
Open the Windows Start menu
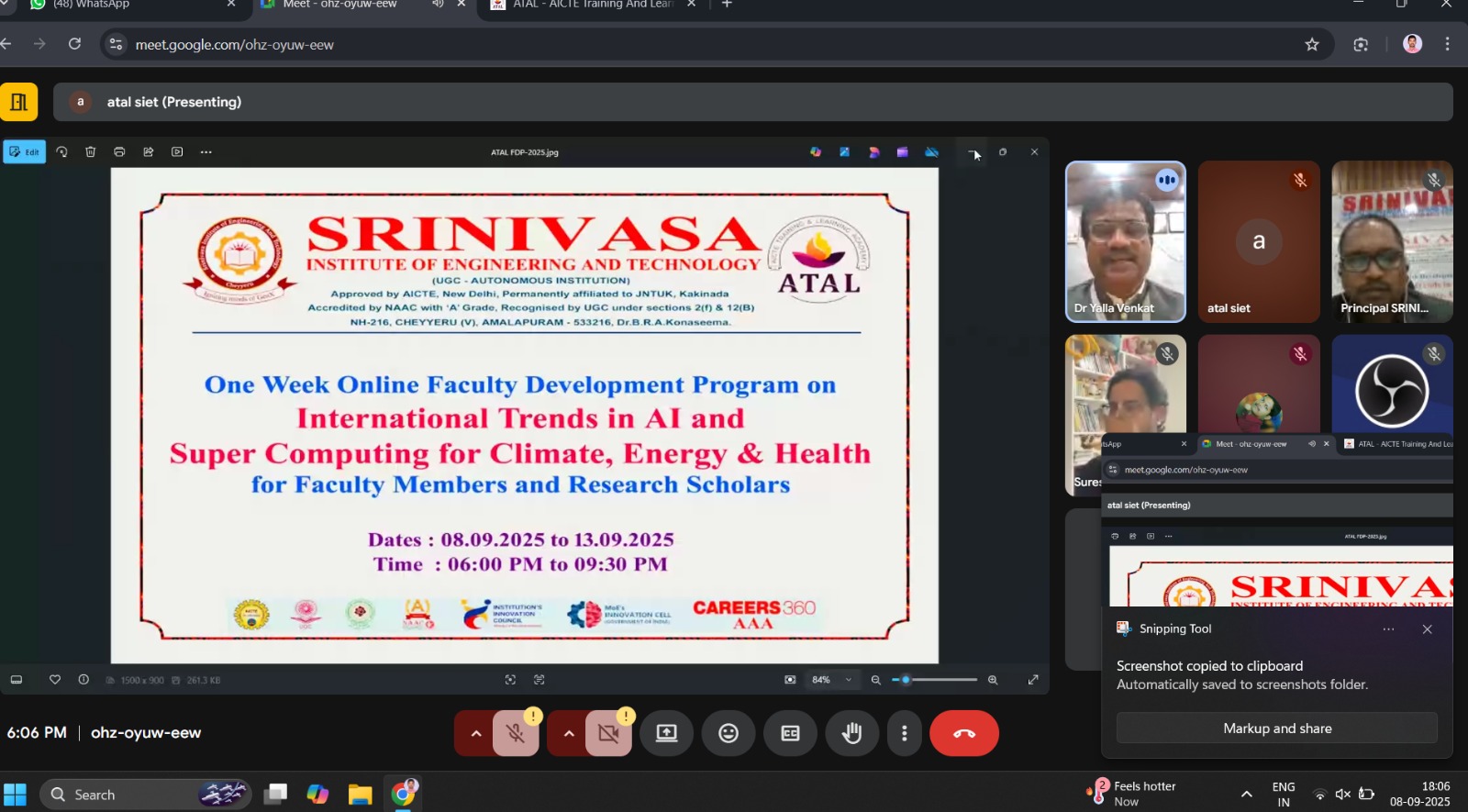pyautogui.click(x=15, y=795)
